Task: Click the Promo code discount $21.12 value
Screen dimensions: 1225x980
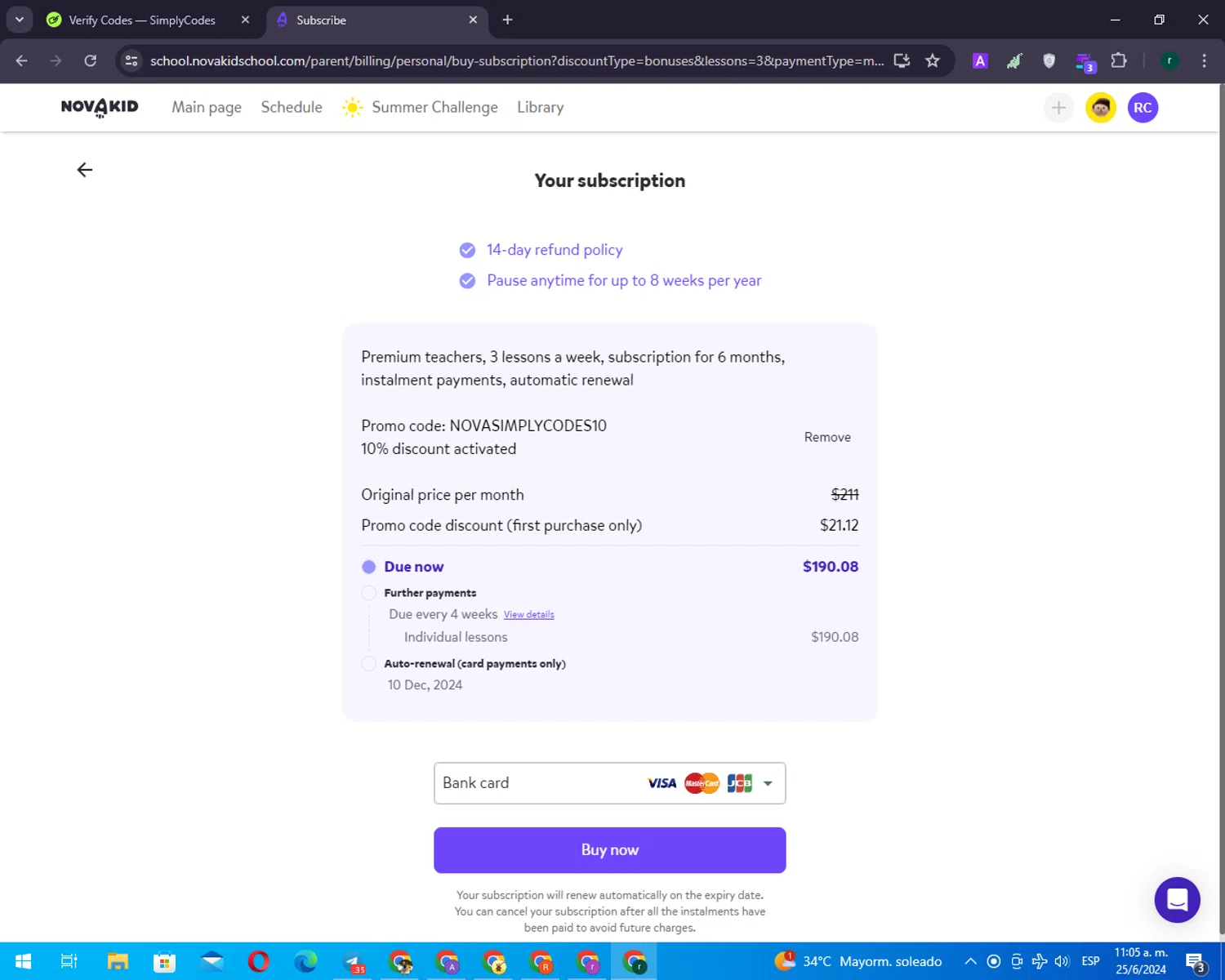Action: click(x=839, y=525)
